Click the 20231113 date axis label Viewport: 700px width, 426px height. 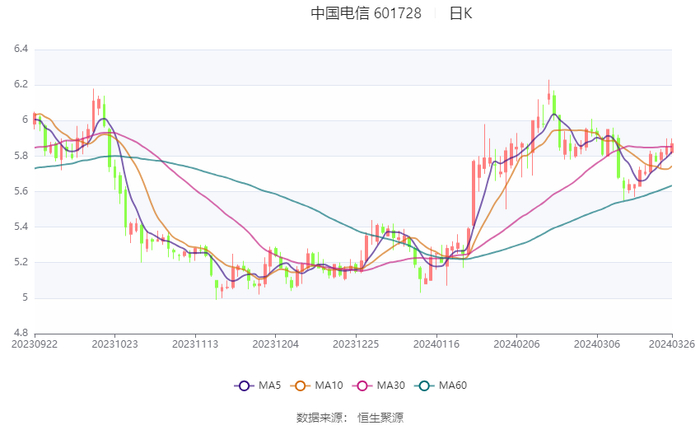tap(195, 344)
